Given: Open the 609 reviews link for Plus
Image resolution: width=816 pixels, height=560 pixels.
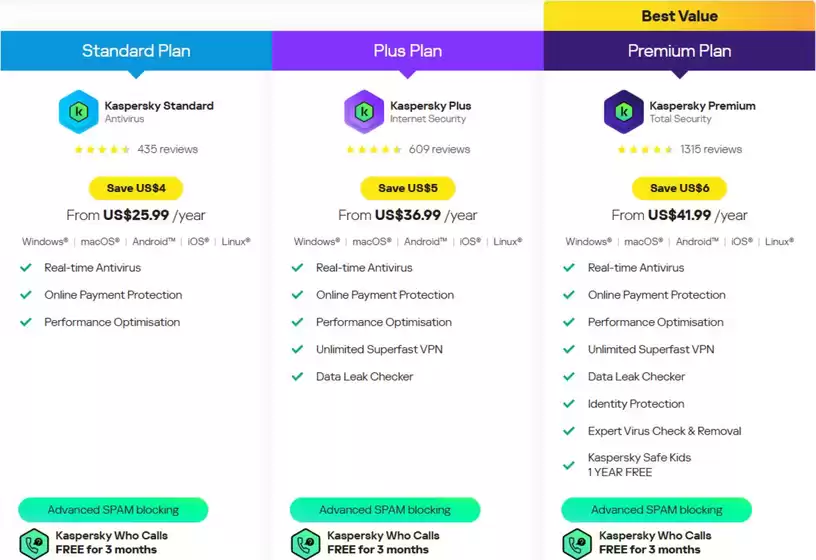Looking at the screenshot, I should point(439,150).
